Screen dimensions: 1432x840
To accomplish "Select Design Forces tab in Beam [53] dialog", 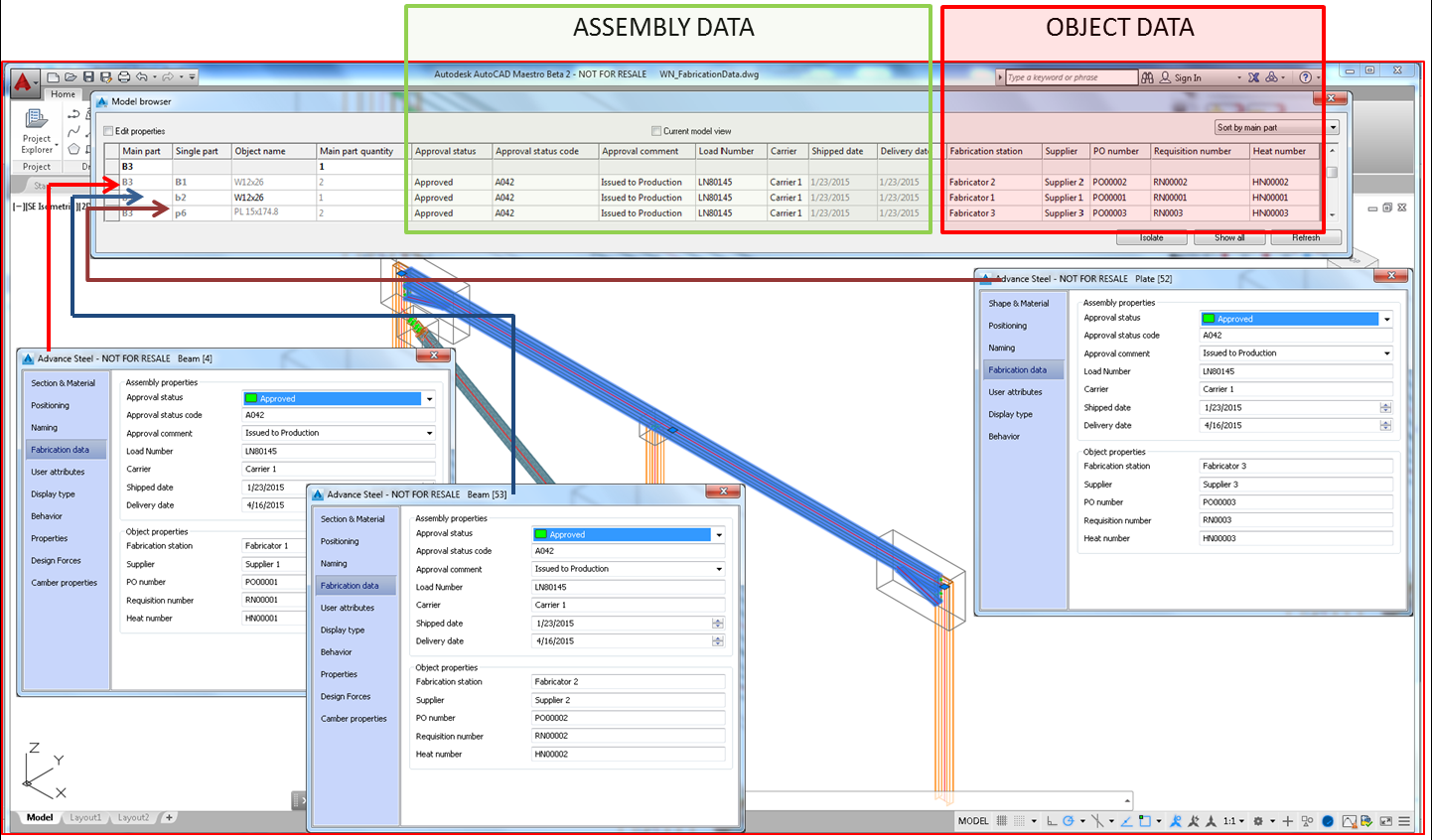I will (x=346, y=697).
